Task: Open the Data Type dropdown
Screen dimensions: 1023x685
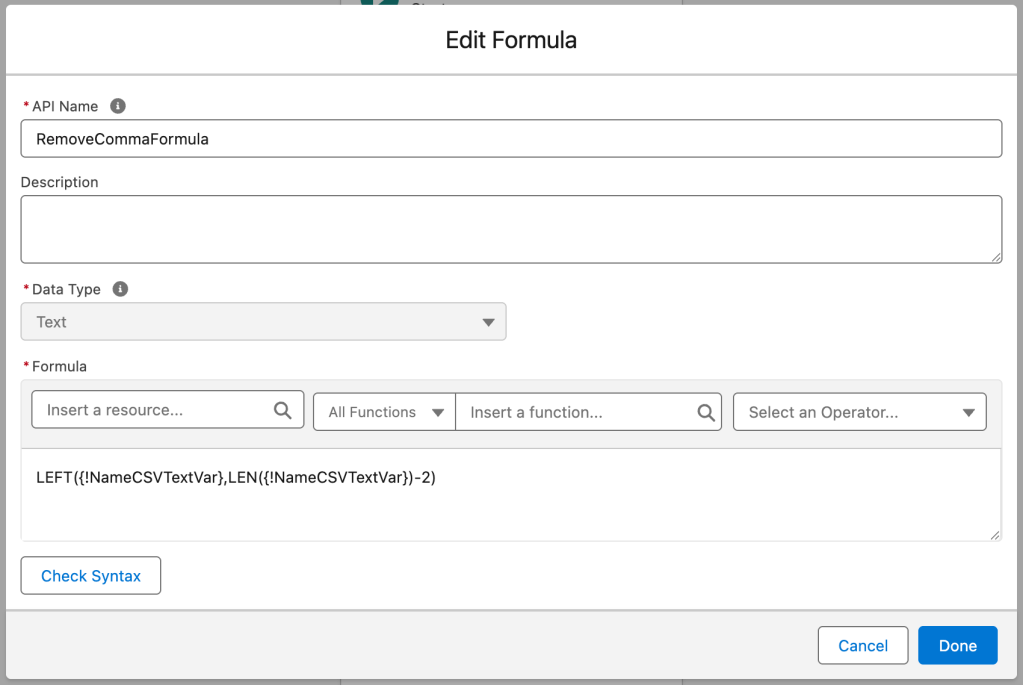Action: [263, 321]
